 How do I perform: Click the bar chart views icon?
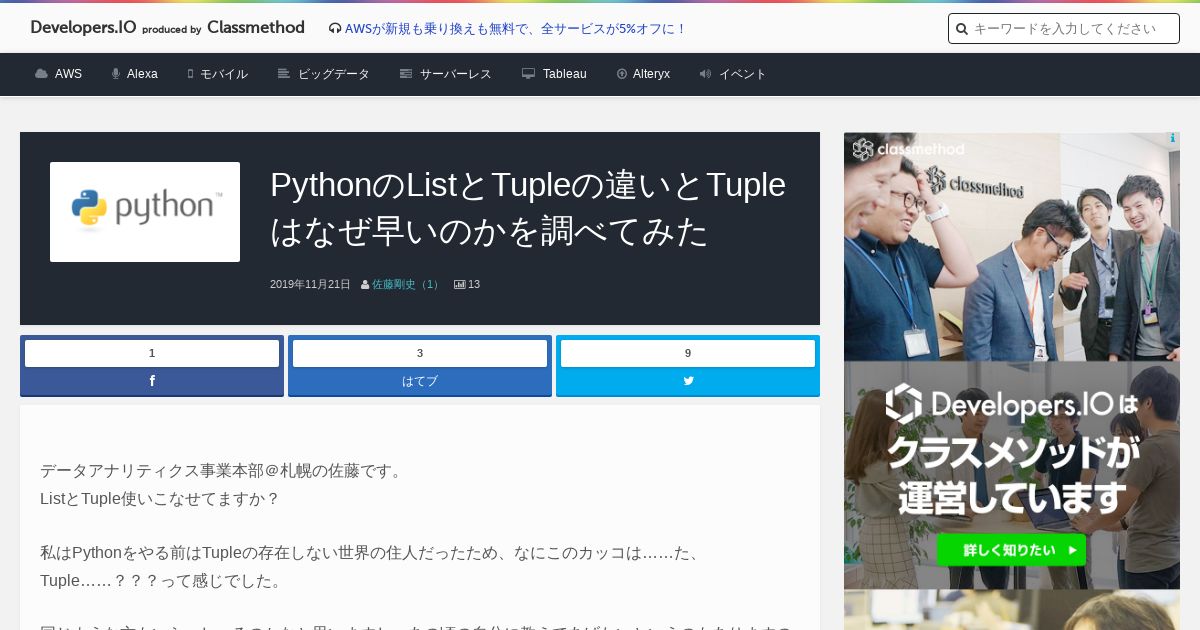460,285
